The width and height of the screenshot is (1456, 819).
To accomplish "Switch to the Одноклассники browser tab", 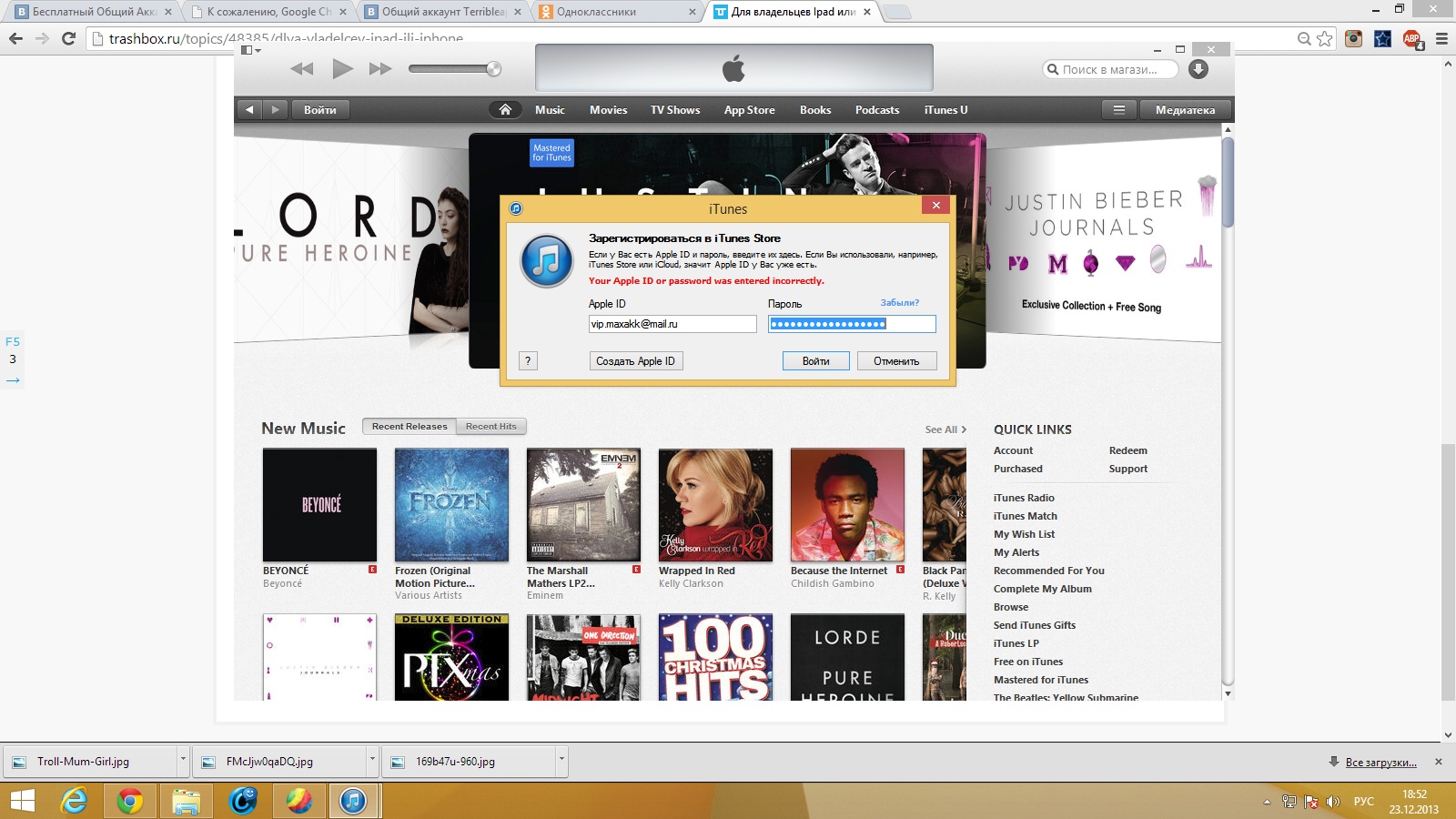I will click(x=617, y=12).
